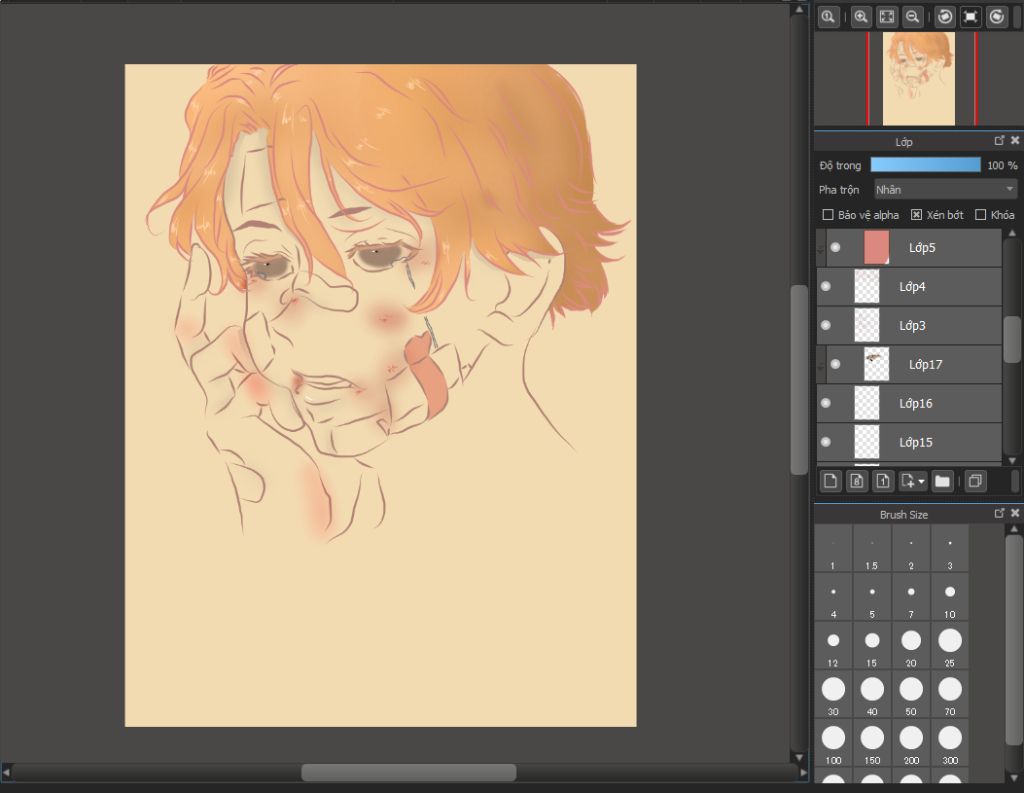Zoom out with the navigator magnifier

pos(912,17)
